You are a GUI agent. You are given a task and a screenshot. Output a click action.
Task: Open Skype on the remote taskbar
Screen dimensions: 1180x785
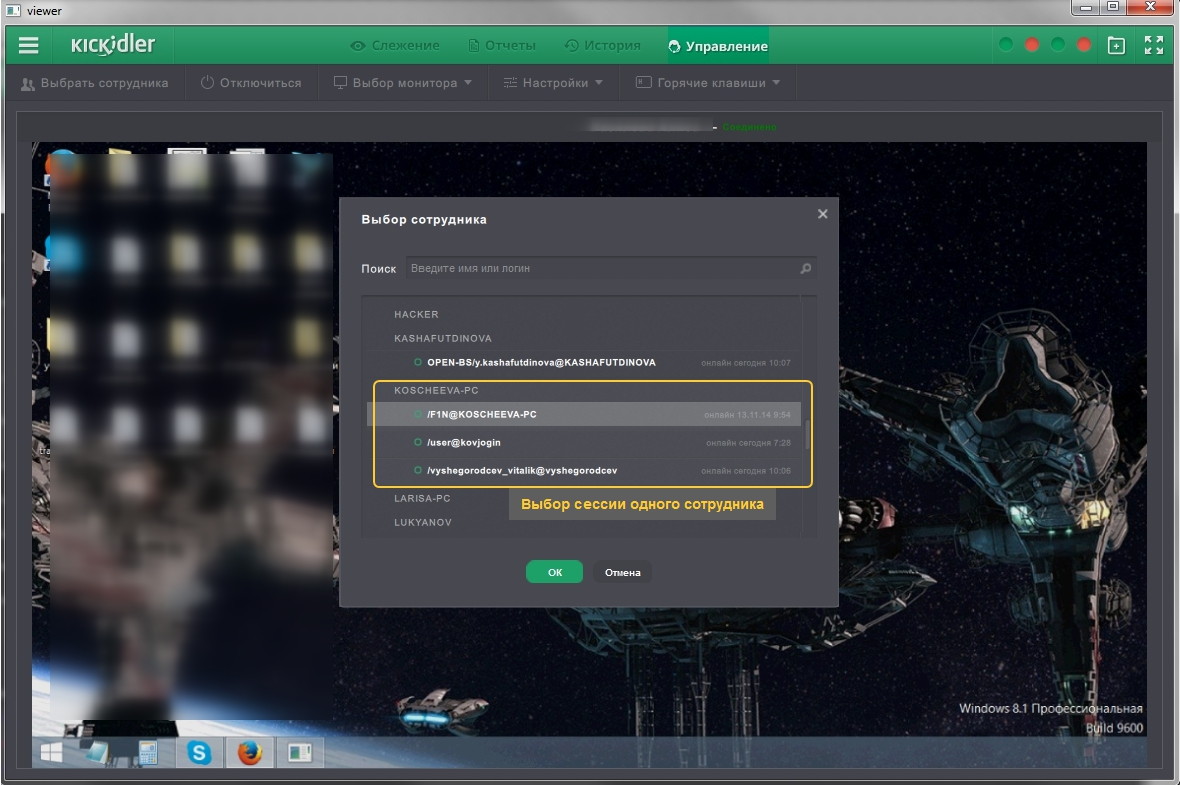pyautogui.click(x=199, y=752)
